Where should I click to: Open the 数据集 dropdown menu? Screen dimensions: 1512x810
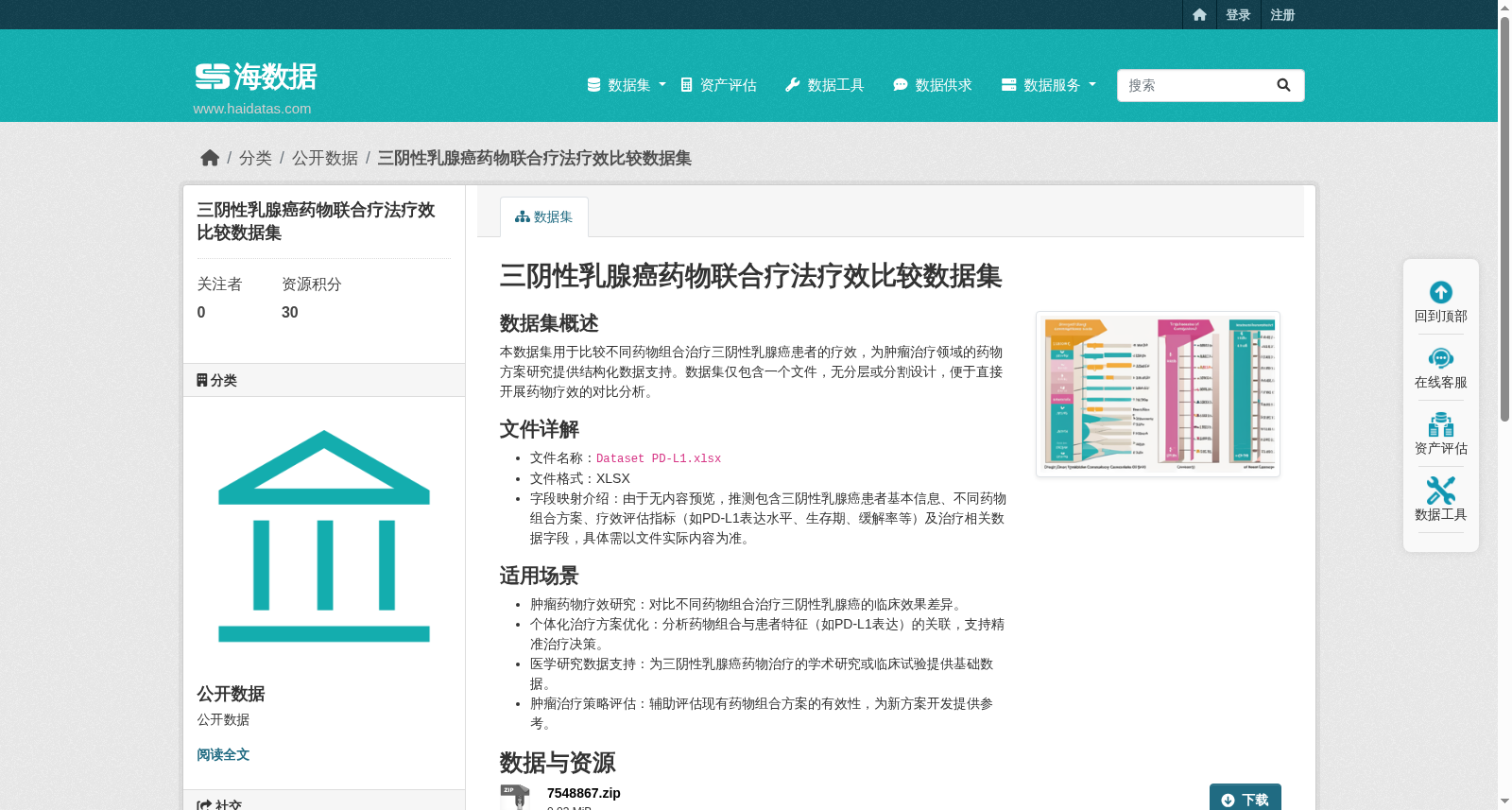click(x=627, y=85)
